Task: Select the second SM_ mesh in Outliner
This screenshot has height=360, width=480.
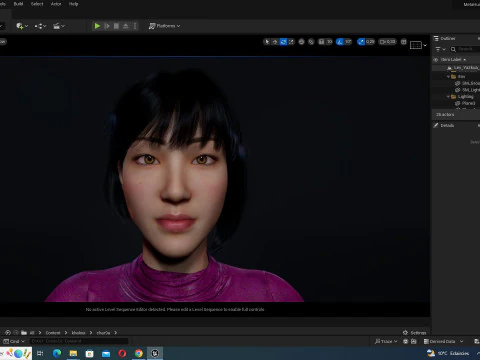Action: tap(467, 90)
